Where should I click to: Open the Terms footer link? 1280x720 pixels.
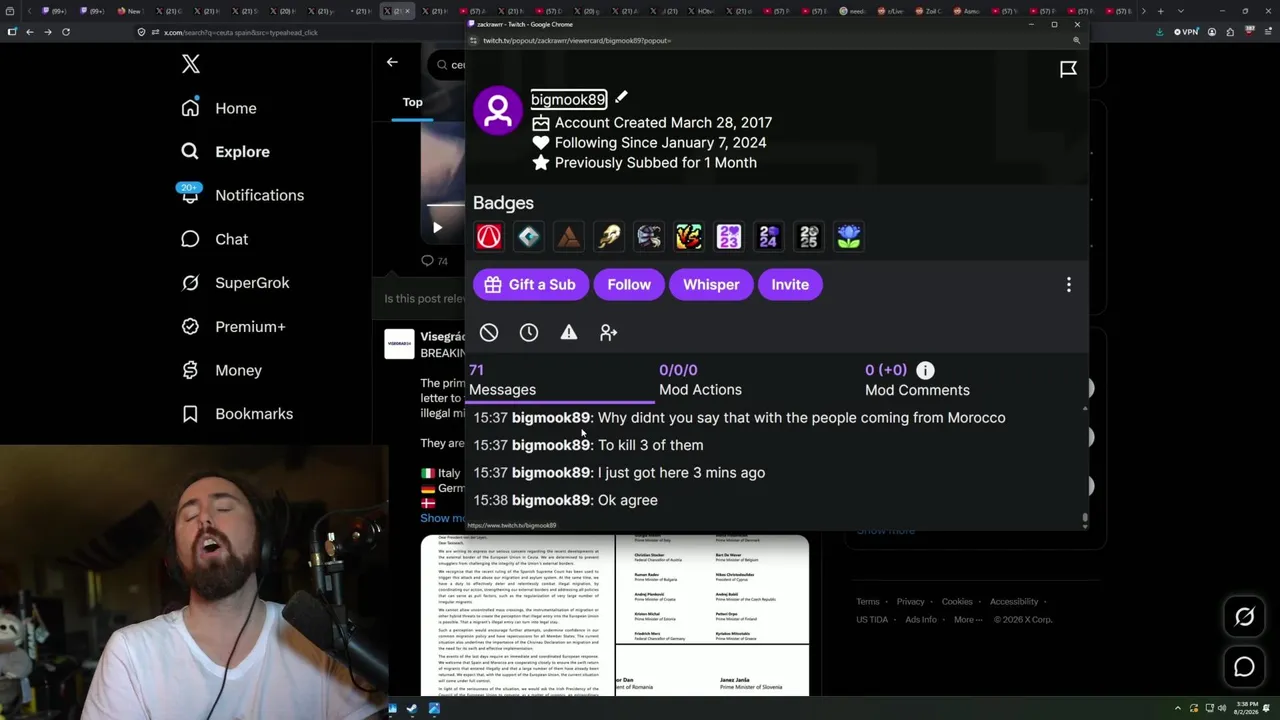coord(868,602)
